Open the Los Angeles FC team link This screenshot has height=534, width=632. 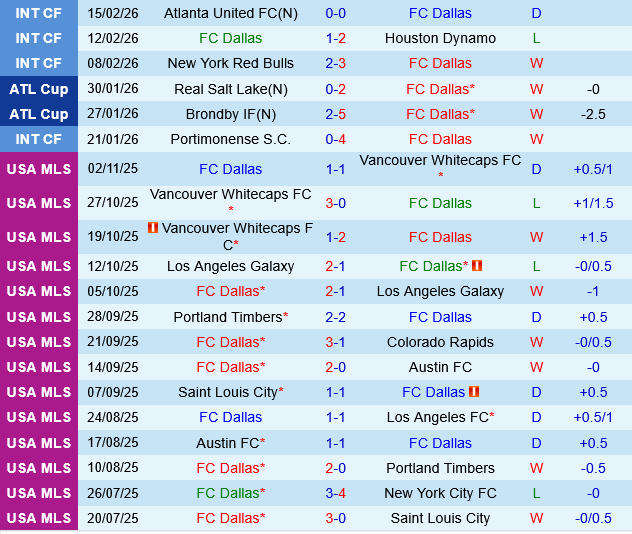click(x=437, y=417)
